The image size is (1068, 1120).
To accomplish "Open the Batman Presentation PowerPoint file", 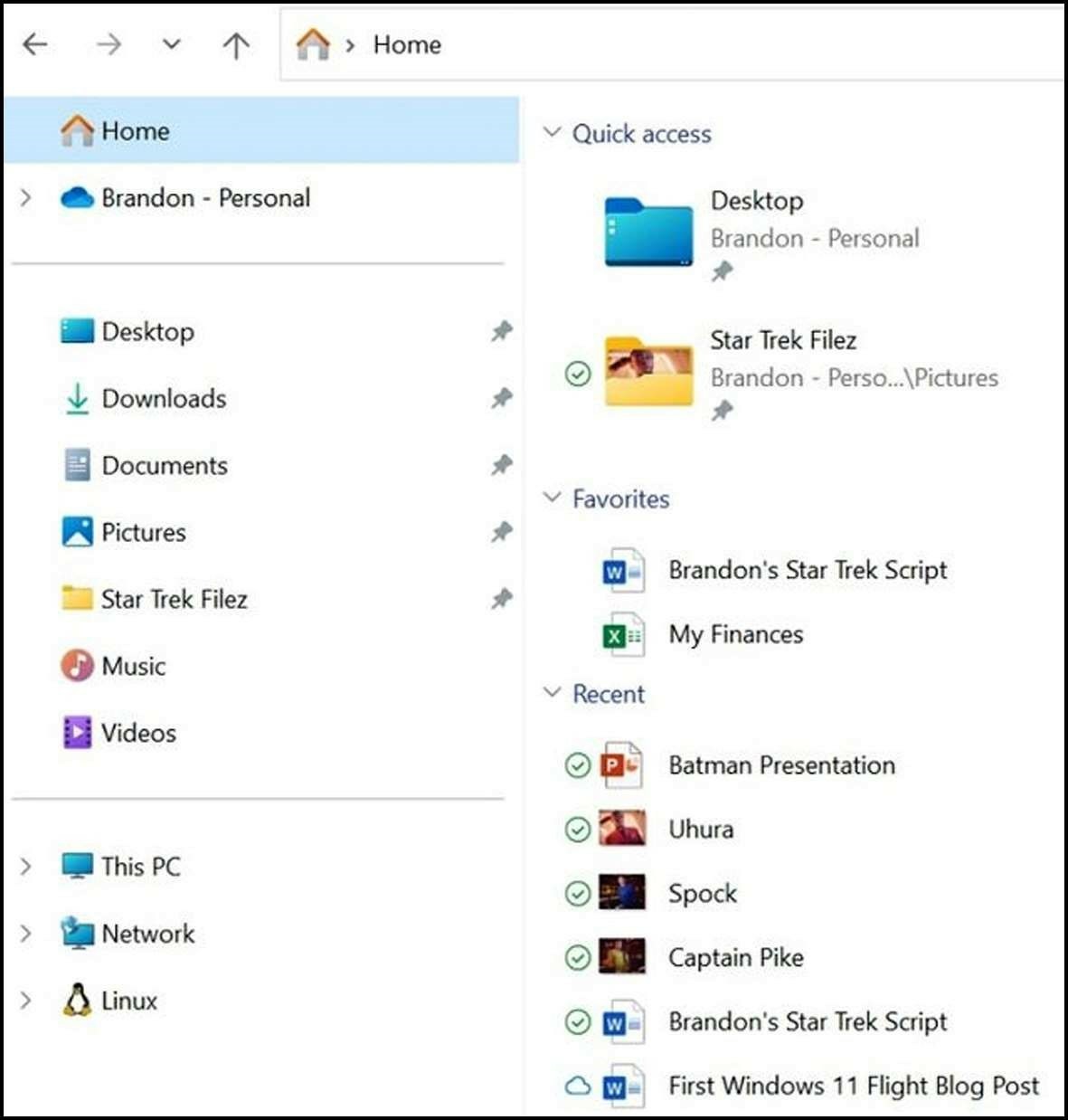I will point(781,766).
